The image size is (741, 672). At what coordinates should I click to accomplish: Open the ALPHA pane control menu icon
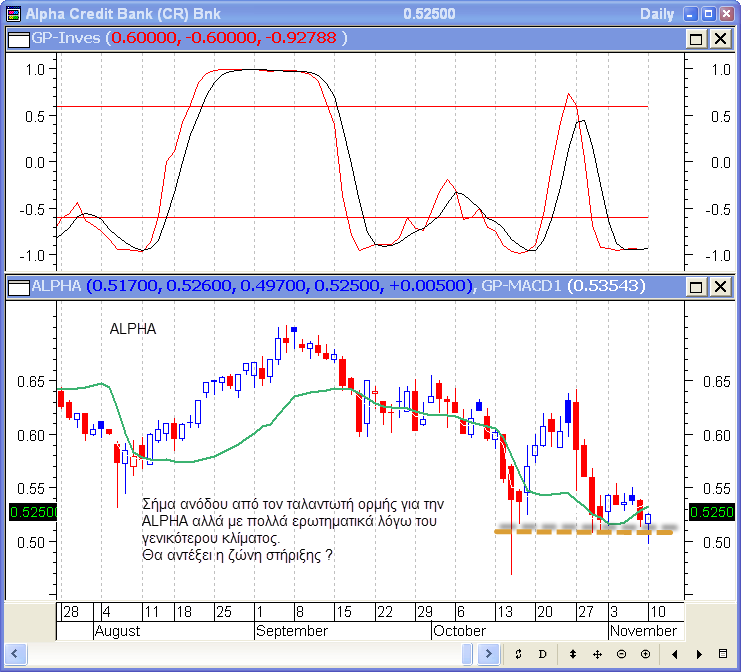[x=18, y=287]
